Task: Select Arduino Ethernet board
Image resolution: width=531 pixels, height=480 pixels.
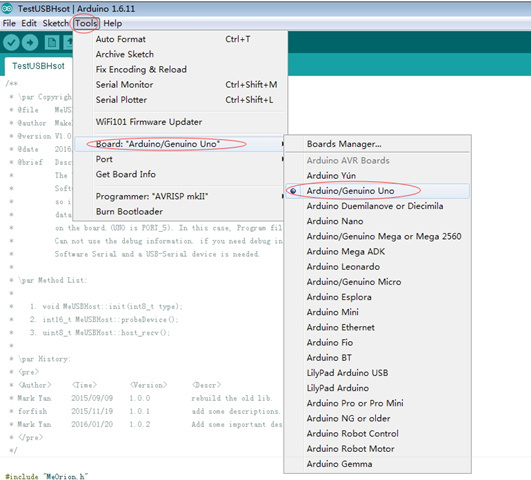Action: click(x=377, y=327)
